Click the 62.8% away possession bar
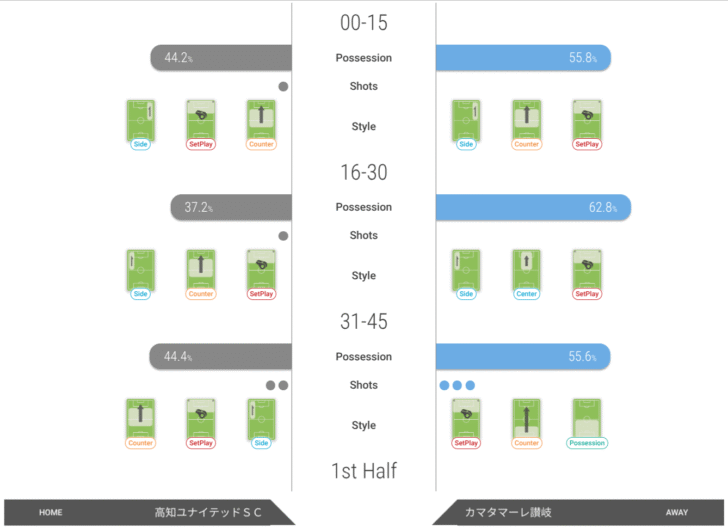 click(533, 207)
